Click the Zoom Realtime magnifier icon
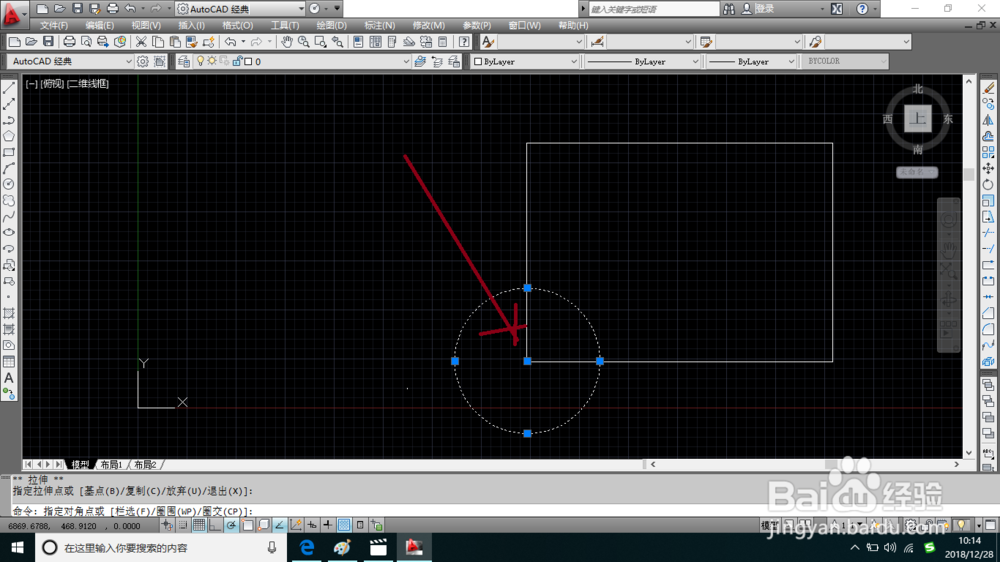 pos(304,42)
